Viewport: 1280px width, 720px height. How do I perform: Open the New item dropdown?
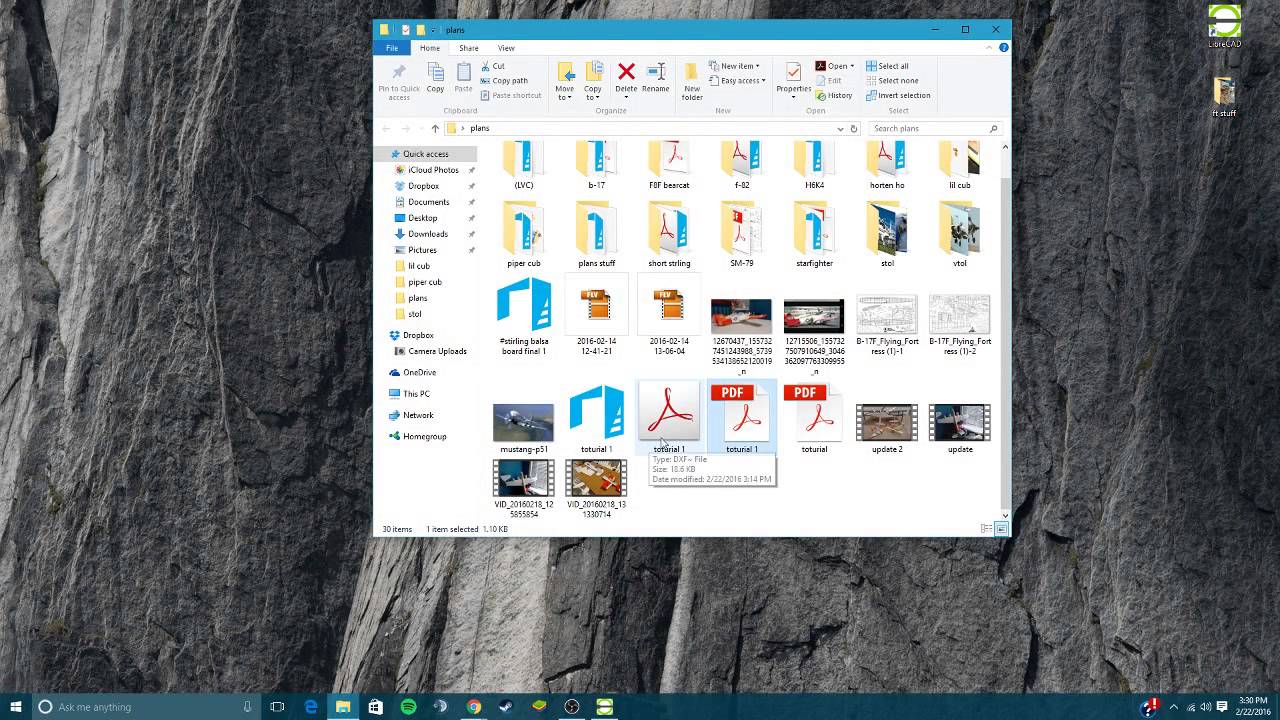coord(734,66)
